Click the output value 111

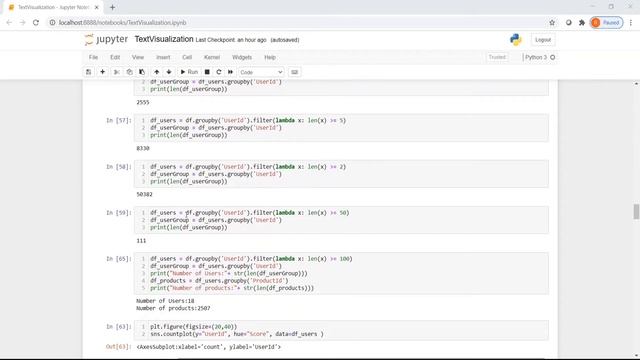pos(141,241)
